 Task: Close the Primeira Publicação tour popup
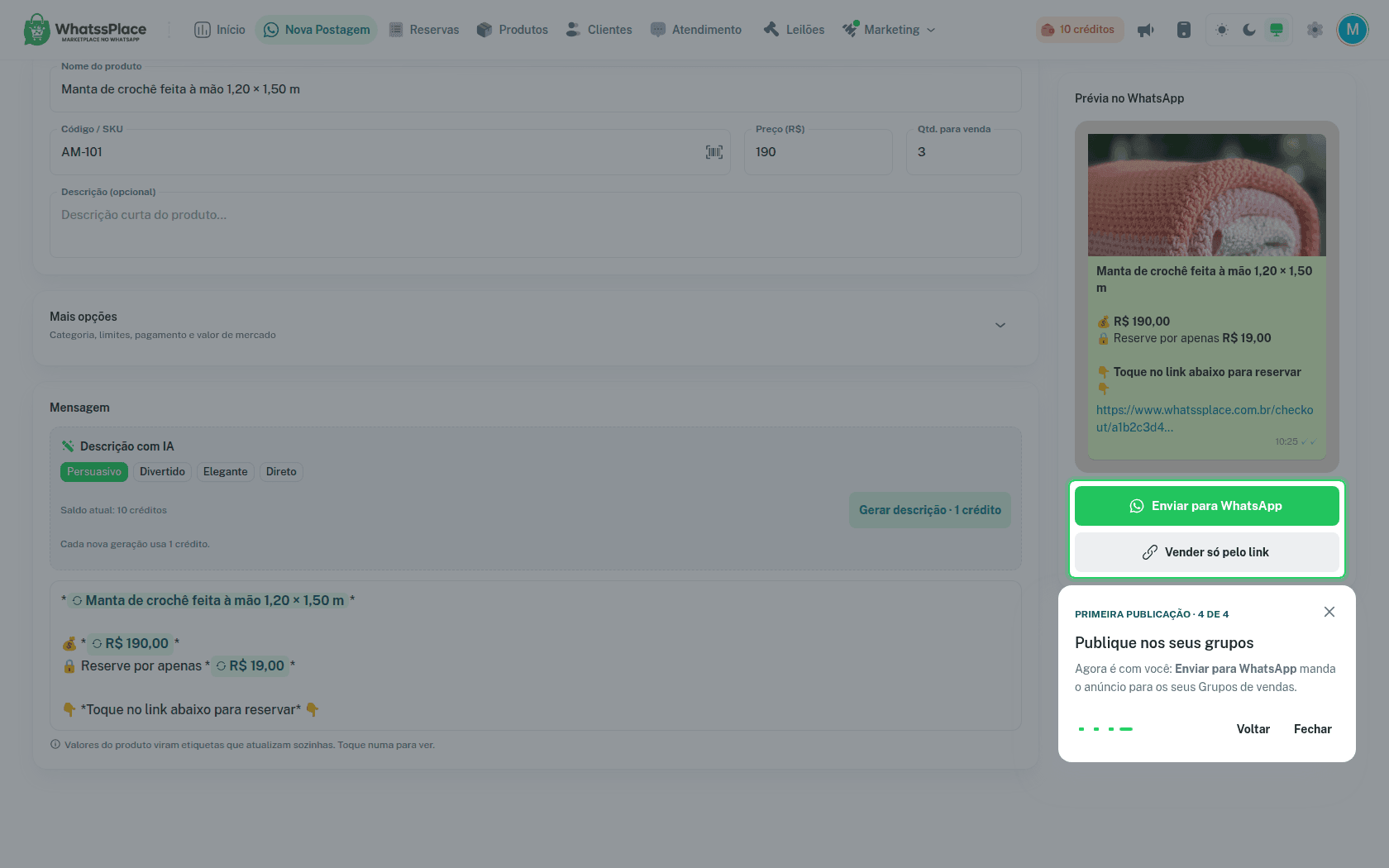coord(1329,612)
